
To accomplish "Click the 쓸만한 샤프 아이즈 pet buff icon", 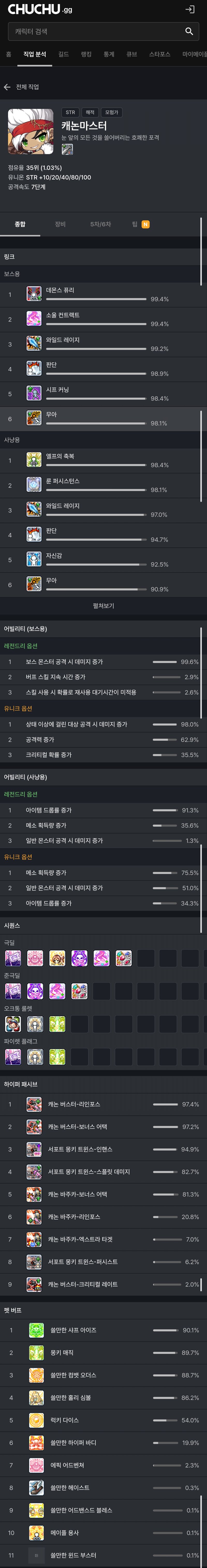I will click(37, 1330).
